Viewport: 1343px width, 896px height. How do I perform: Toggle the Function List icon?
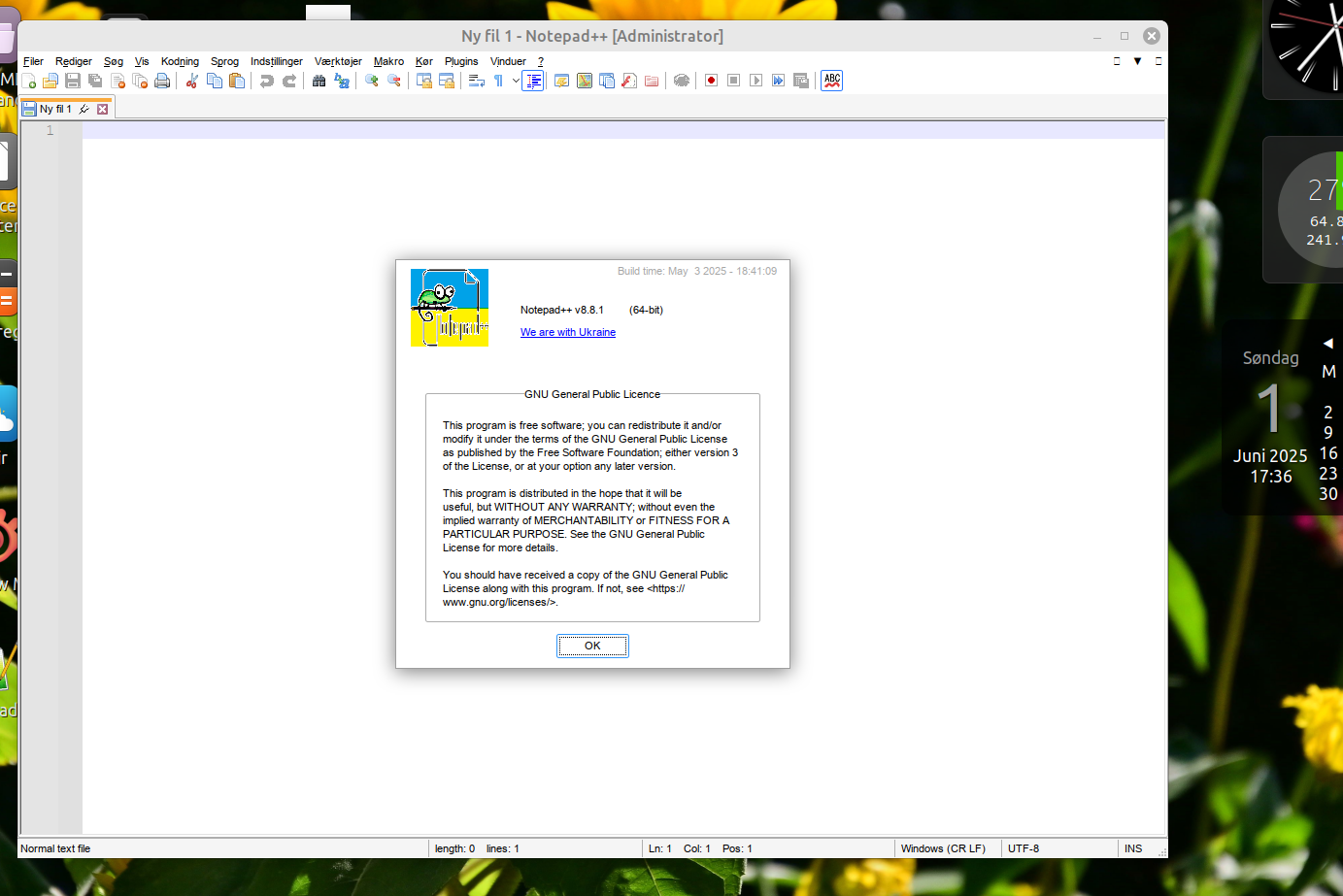629,81
